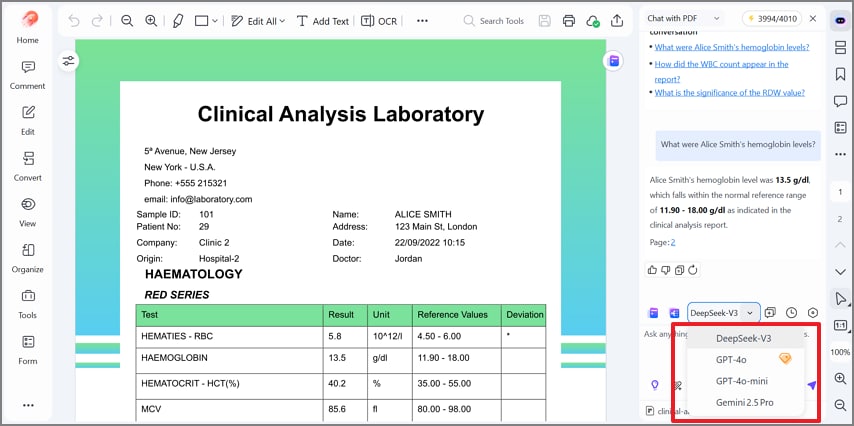Start a new chat conversation

pos(771,313)
